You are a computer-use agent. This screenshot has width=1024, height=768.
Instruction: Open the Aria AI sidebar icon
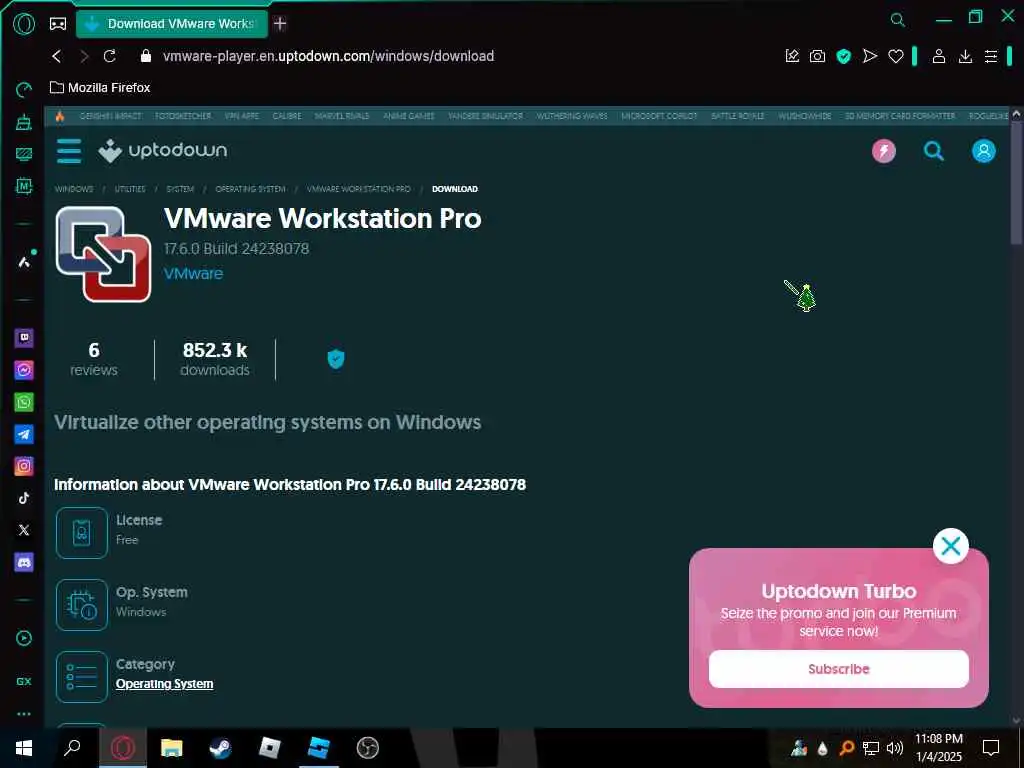coord(24,262)
